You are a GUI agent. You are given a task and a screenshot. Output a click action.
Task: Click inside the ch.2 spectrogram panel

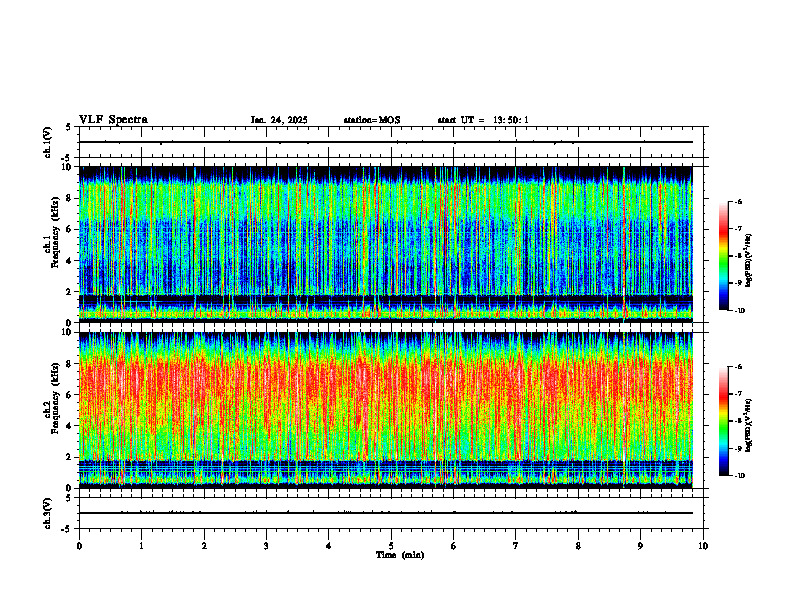386,410
